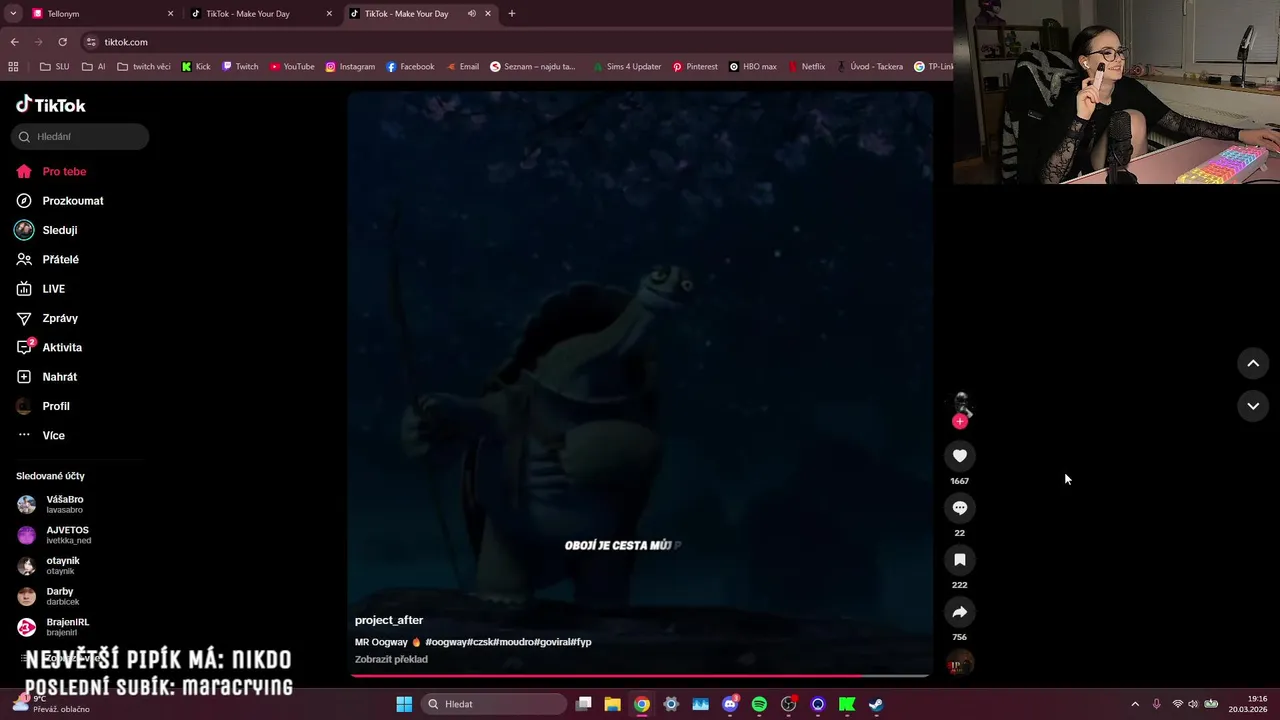This screenshot has width=1280, height=720.
Task: Open Přátelé page
Action: click(60, 260)
